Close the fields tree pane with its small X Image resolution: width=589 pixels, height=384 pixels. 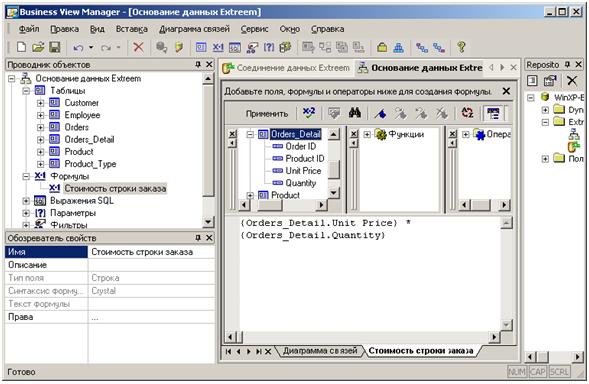(x=233, y=134)
